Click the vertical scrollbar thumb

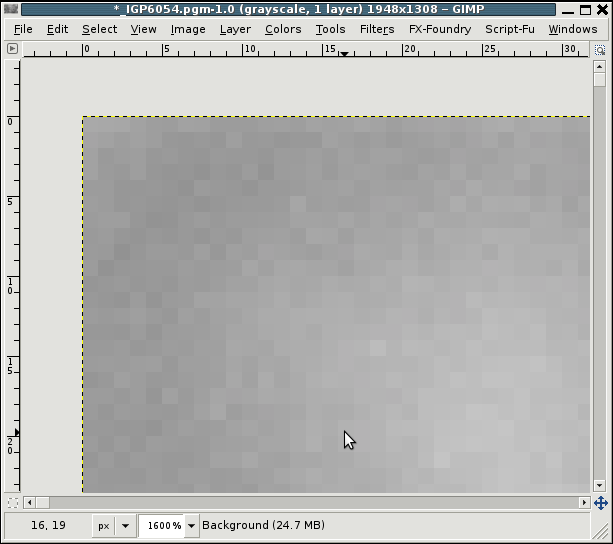coord(599,80)
